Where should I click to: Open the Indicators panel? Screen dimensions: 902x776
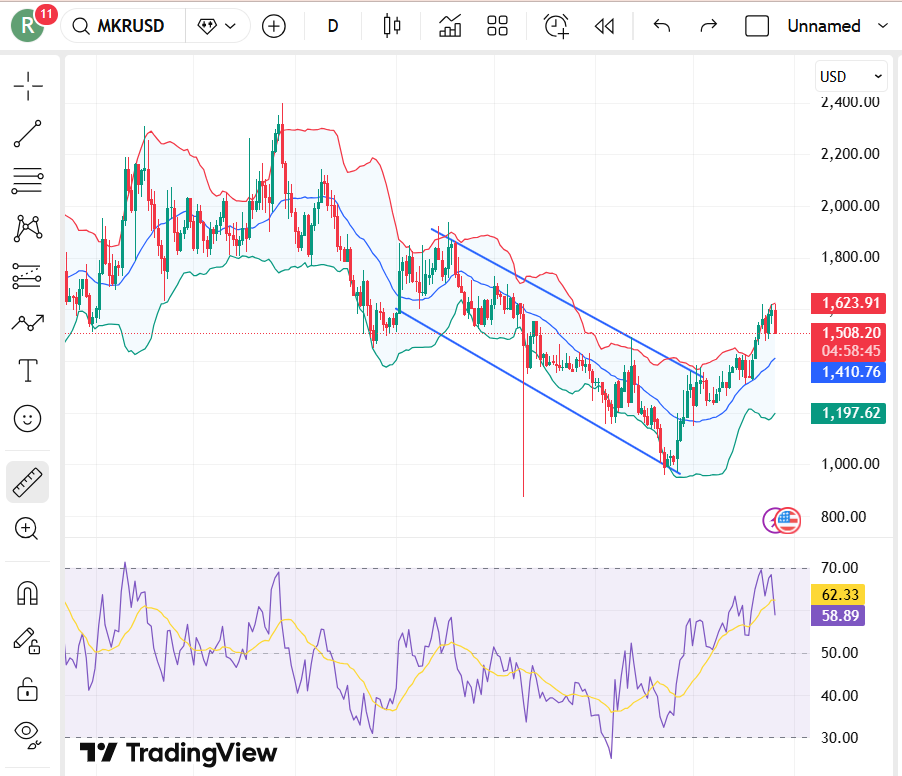coord(449,26)
